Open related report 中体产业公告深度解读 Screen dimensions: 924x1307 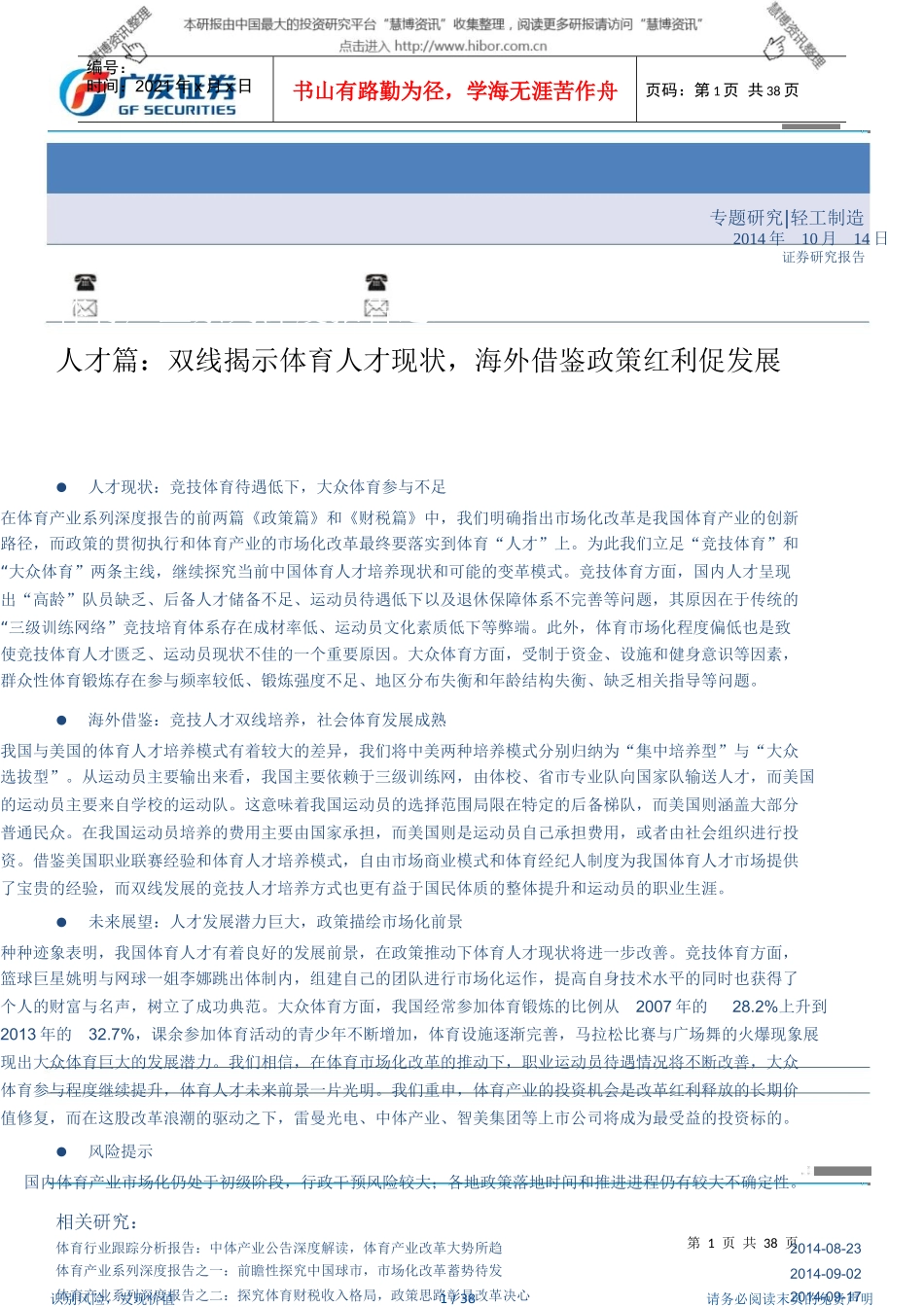pos(279,1248)
